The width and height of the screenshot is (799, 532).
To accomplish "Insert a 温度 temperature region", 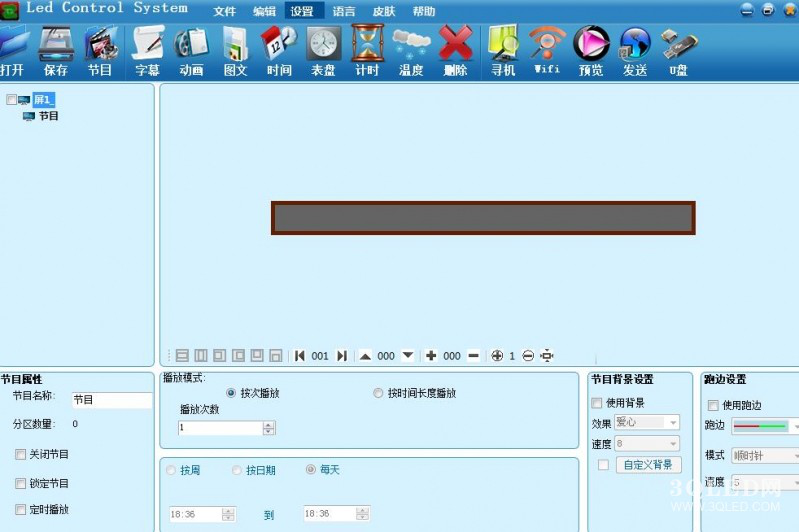I will point(411,51).
